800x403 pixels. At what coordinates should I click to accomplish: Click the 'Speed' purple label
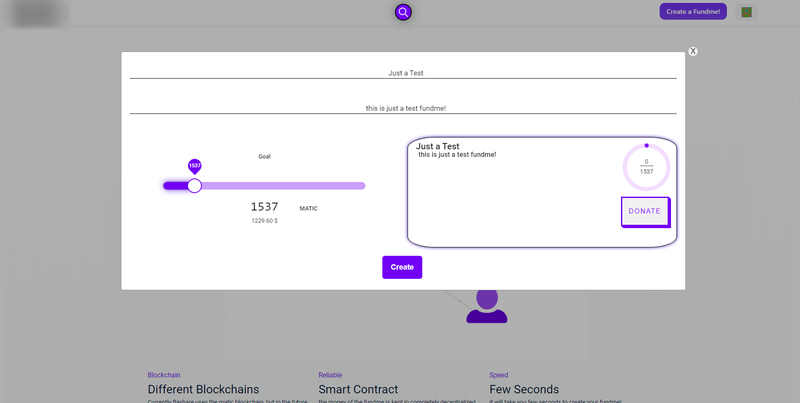click(498, 375)
